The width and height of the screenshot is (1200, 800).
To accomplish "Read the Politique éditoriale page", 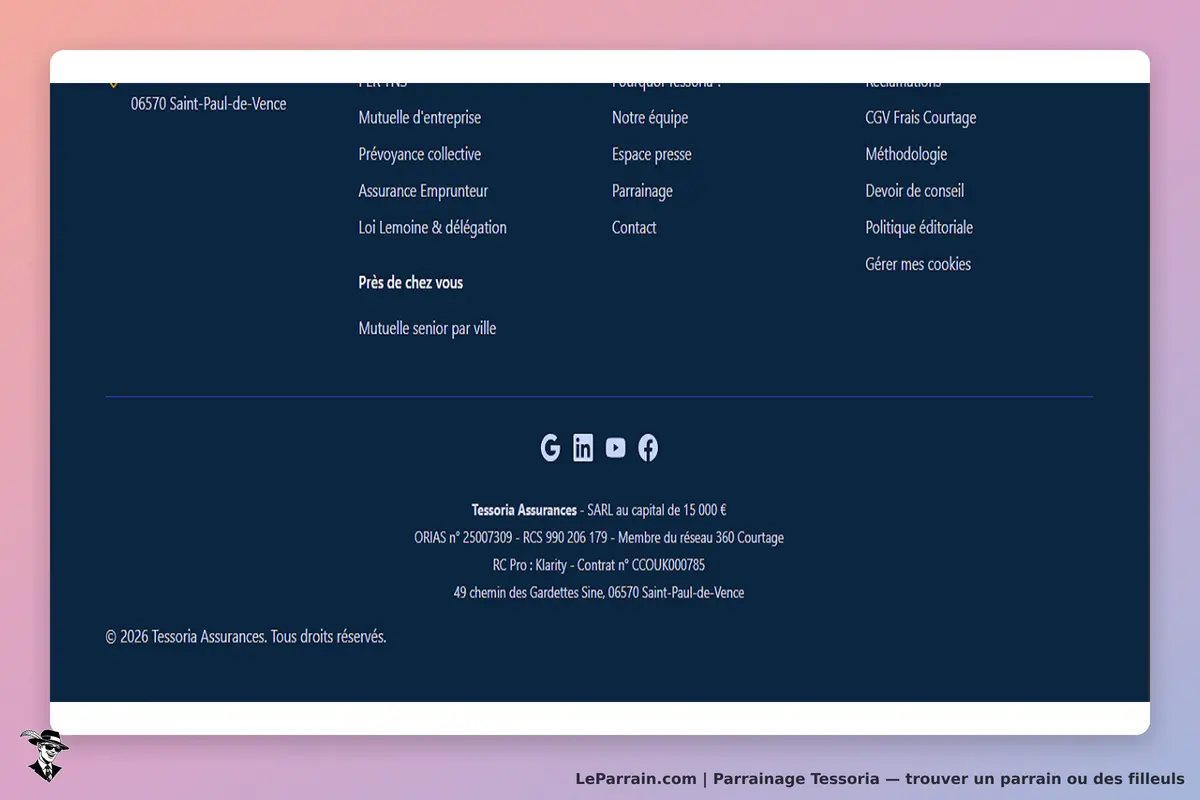I will (x=919, y=228).
